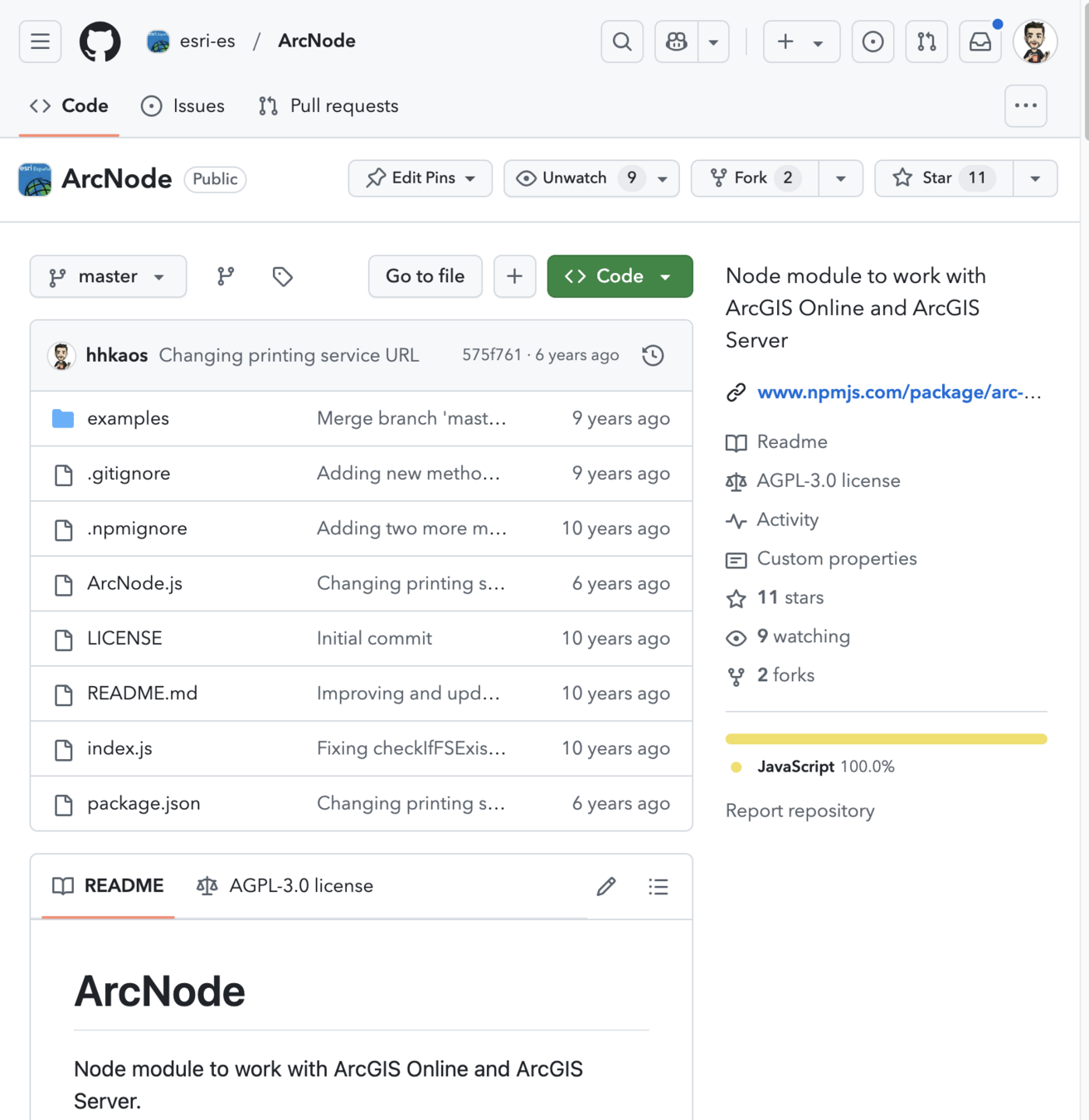
Task: Open commit message Changing printing service URL
Action: pyautogui.click(x=289, y=355)
